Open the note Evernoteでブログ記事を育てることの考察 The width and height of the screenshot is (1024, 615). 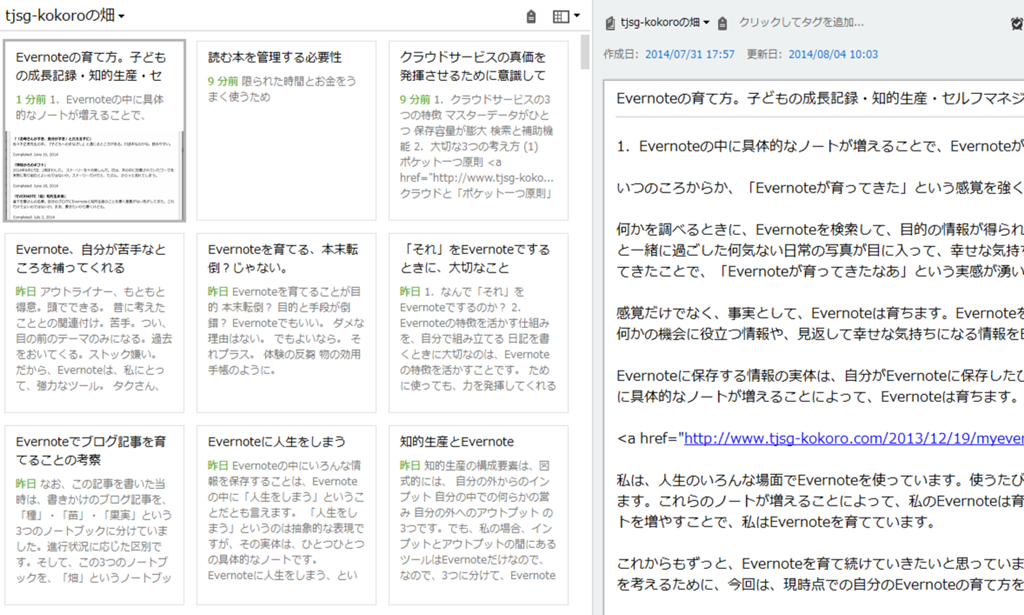[94, 514]
